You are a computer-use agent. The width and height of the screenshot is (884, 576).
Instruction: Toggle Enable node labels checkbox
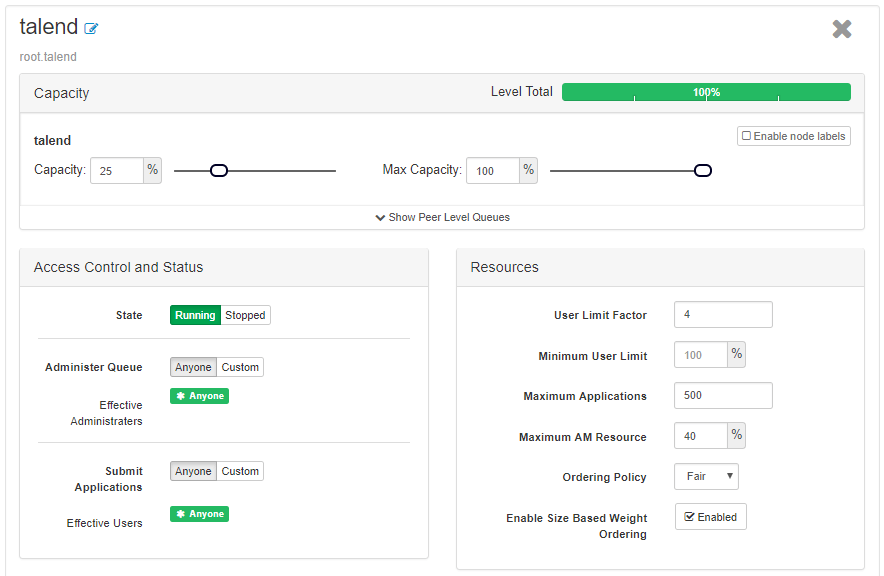[x=746, y=136]
